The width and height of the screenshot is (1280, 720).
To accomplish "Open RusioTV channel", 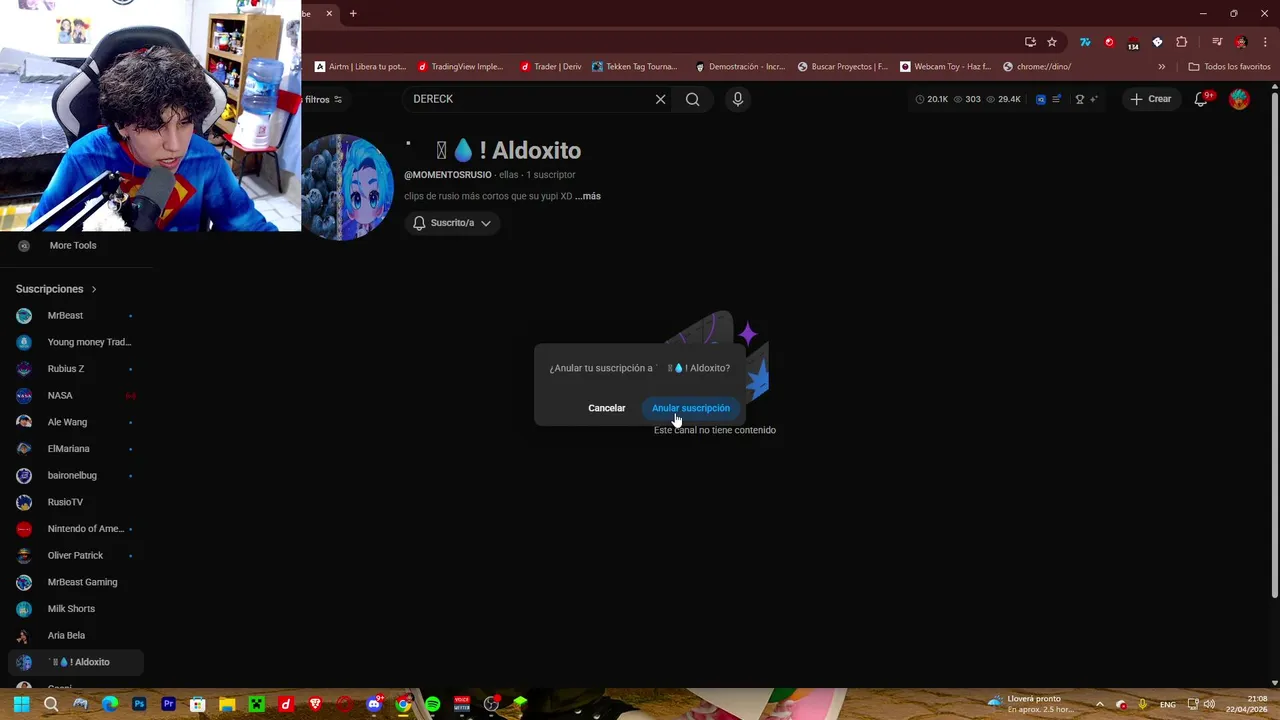I will pyautogui.click(x=76, y=502).
